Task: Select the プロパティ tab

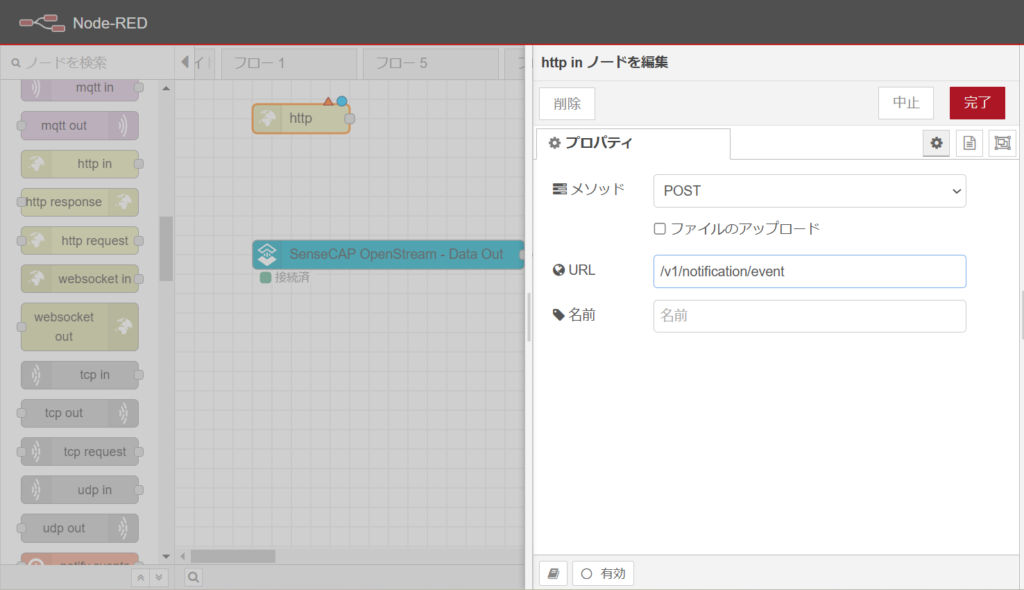Action: pyautogui.click(x=633, y=143)
